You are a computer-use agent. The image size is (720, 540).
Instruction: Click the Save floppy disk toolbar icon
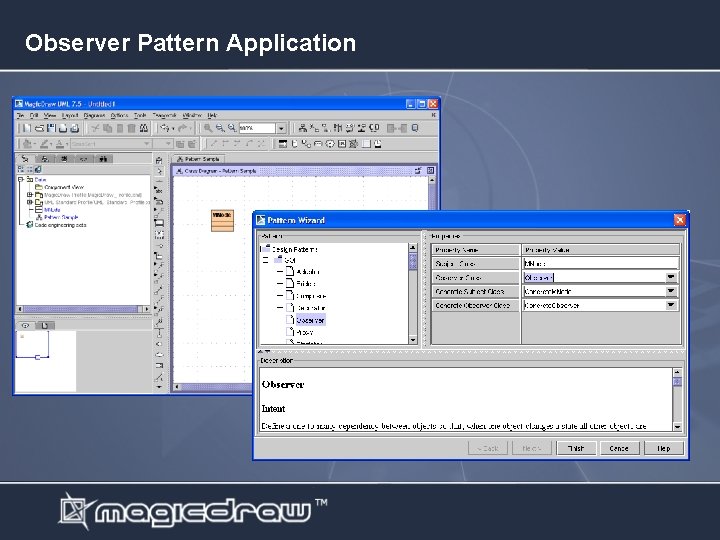coord(51,128)
